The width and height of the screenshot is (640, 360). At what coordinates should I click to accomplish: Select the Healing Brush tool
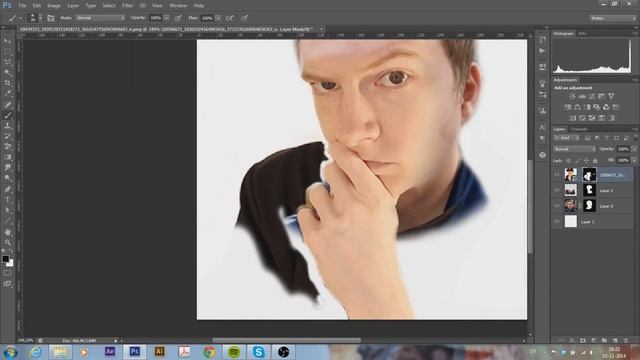click(x=7, y=104)
